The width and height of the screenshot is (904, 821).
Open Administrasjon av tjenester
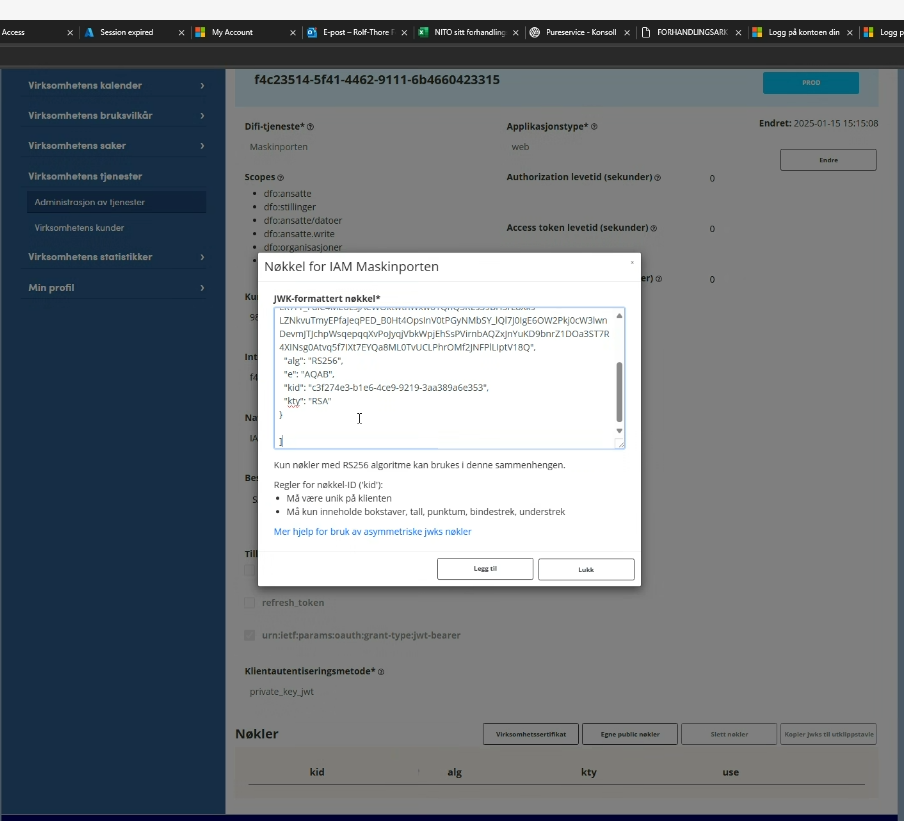116,202
